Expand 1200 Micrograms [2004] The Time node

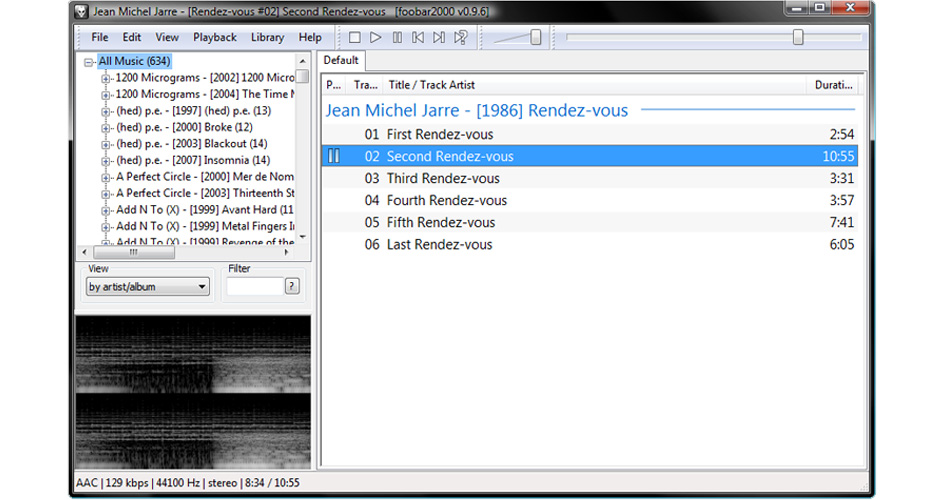106,95
